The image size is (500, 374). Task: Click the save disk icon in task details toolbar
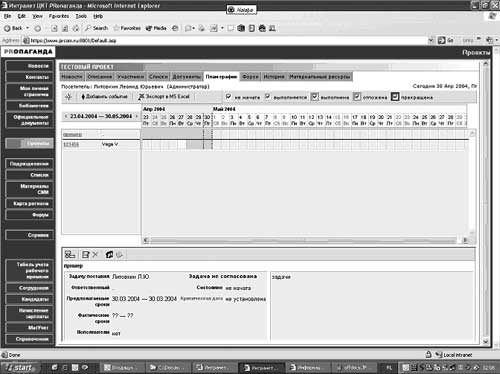coord(86,255)
